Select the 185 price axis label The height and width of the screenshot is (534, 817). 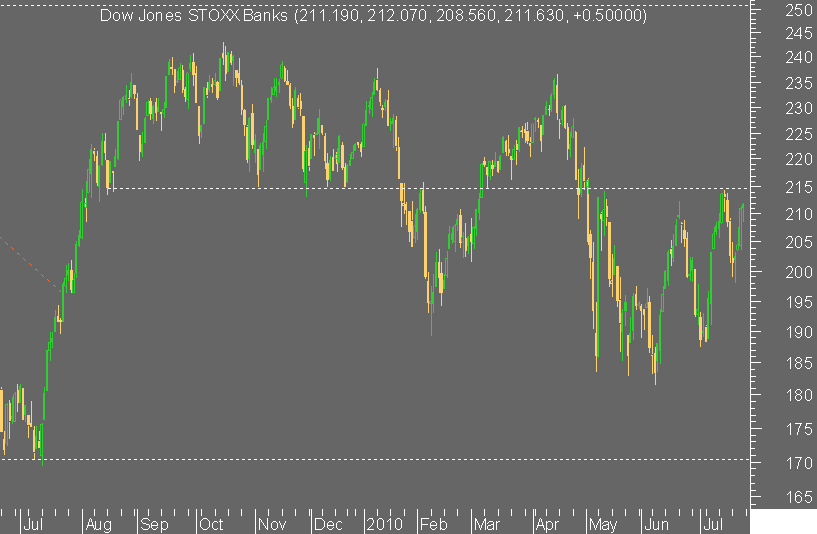coord(798,363)
